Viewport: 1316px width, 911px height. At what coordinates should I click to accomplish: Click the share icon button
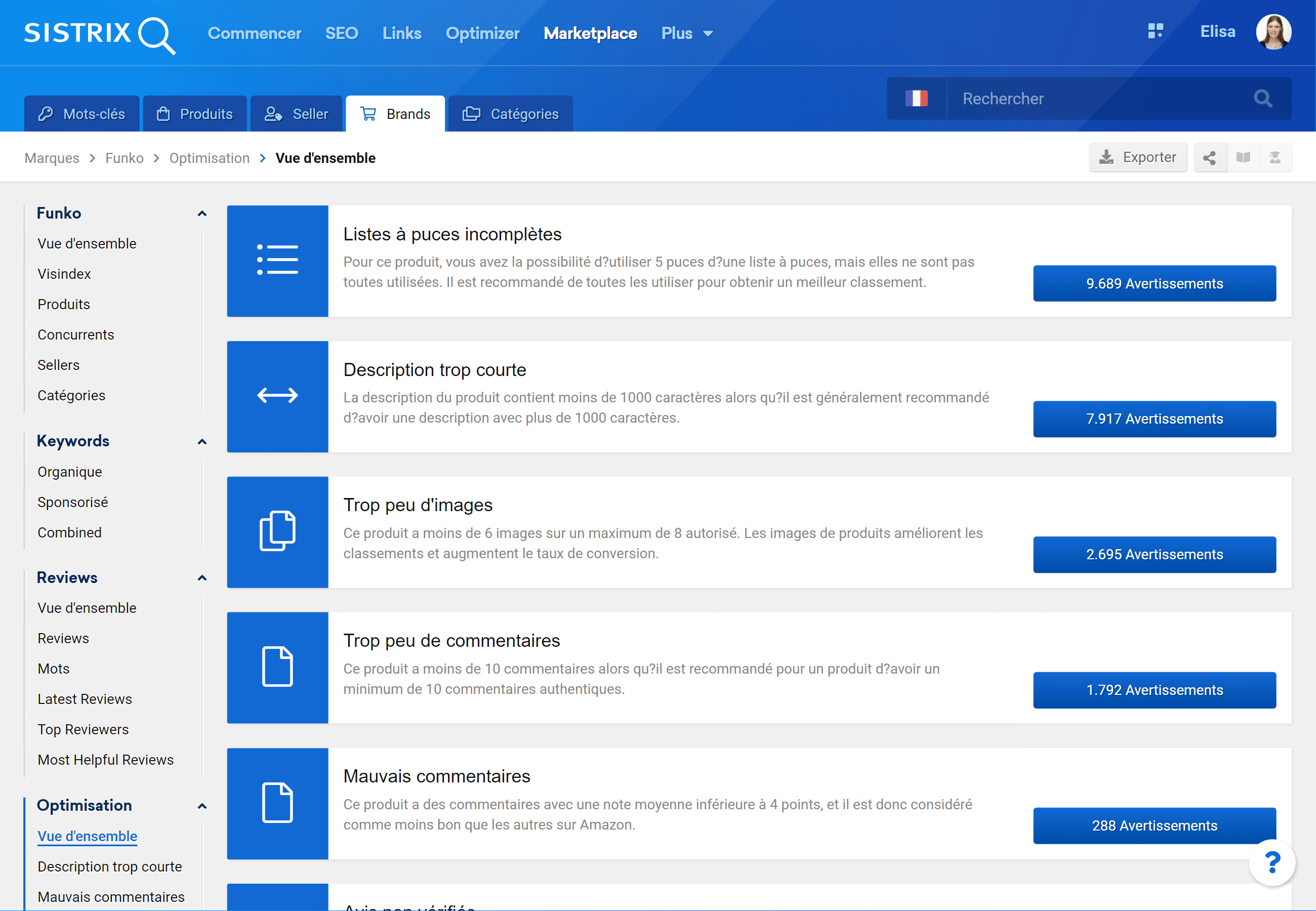click(1209, 158)
